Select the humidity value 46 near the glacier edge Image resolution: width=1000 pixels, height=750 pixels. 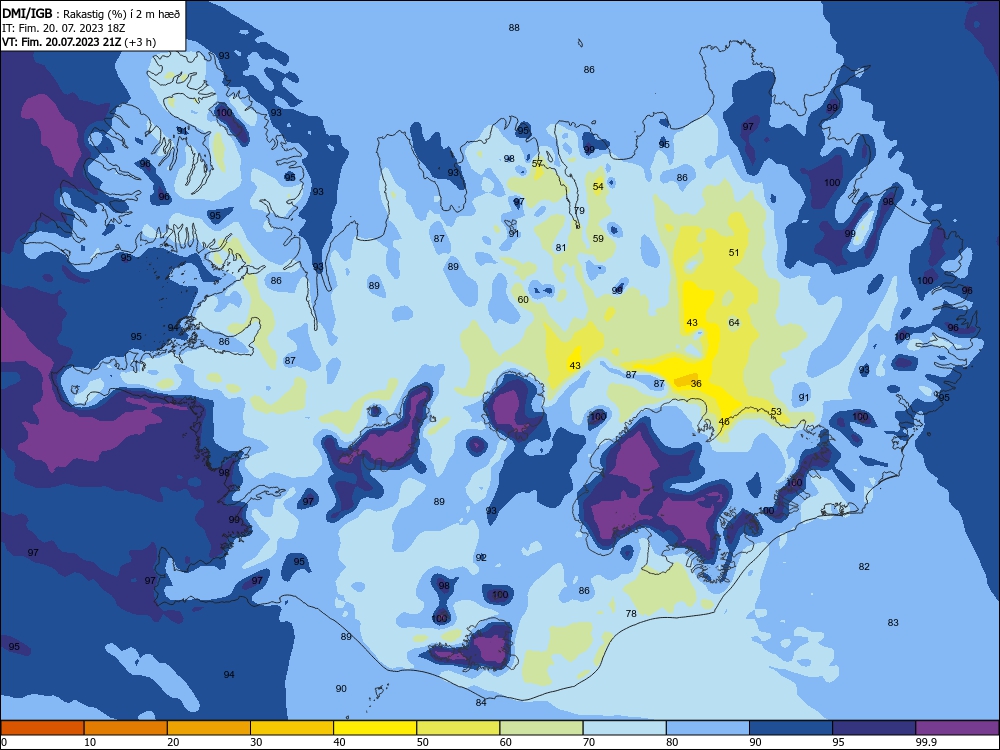coord(724,422)
